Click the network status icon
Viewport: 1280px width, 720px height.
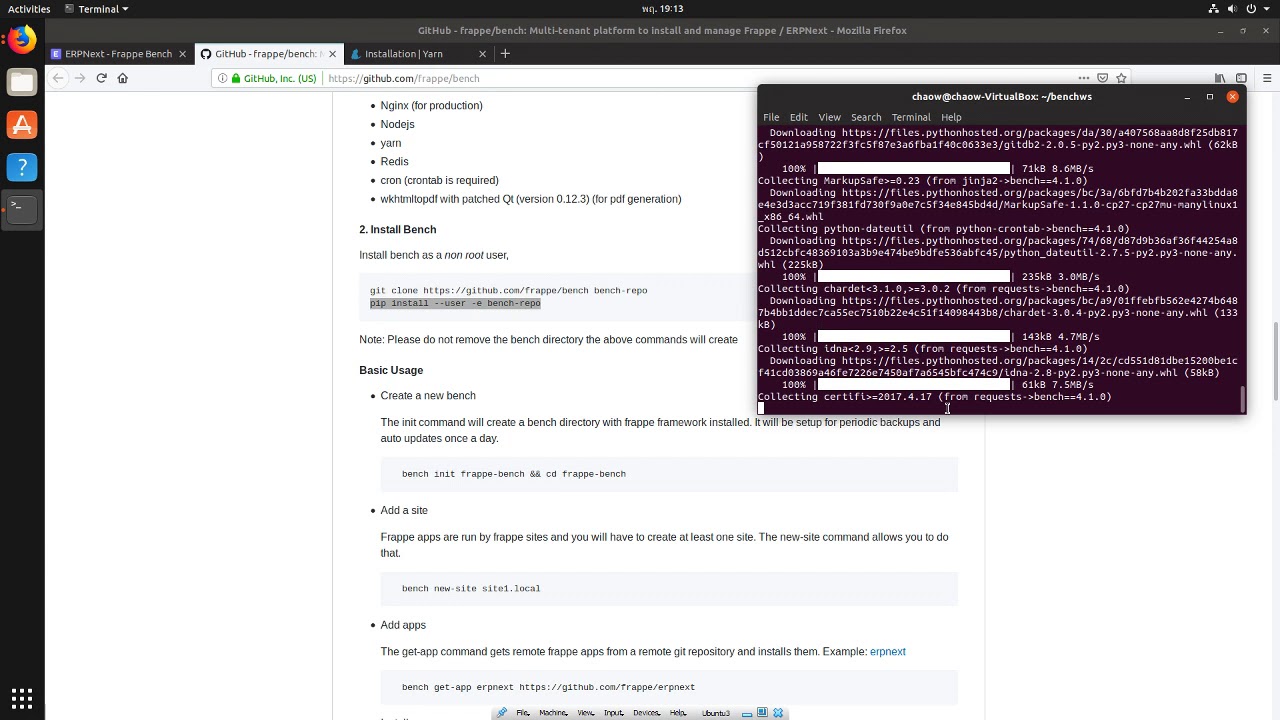1214,9
